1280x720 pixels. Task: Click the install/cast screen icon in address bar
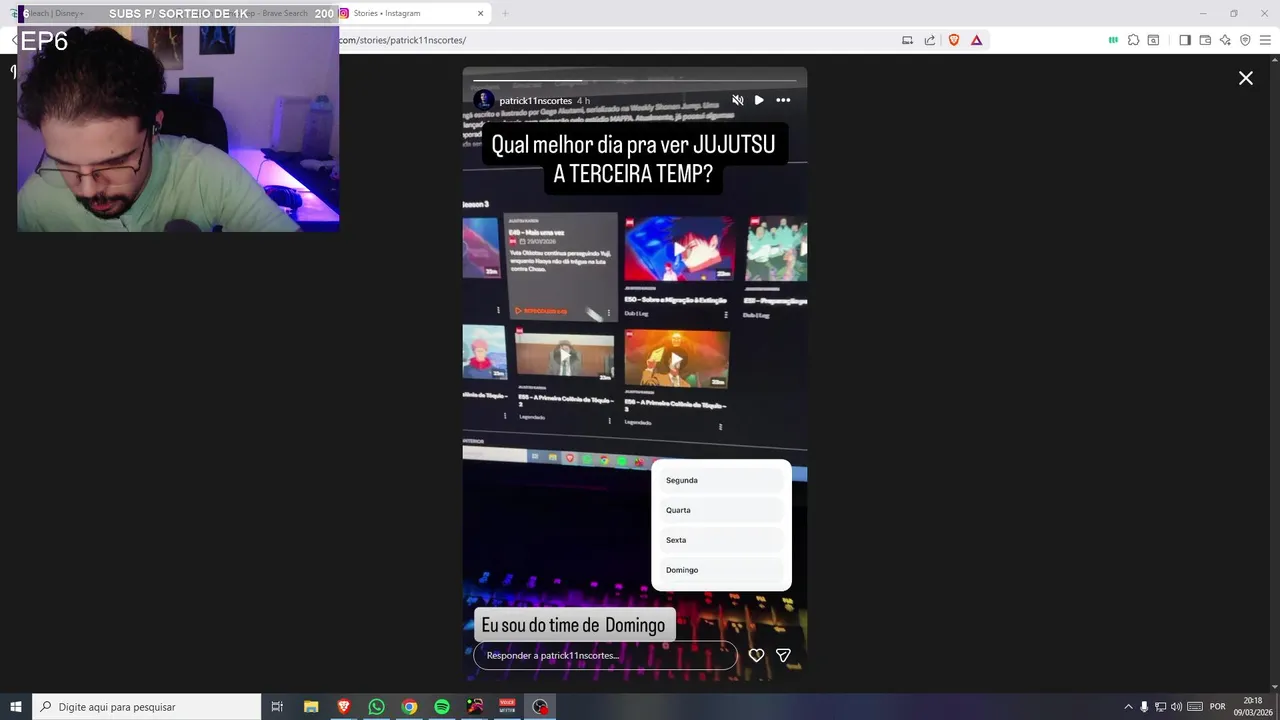[x=907, y=40]
